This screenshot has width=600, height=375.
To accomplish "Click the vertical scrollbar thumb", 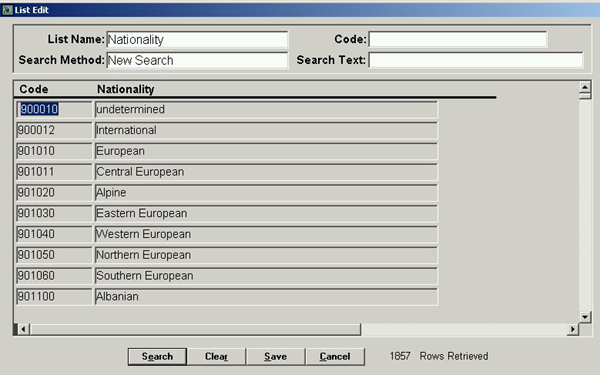I will pos(585,96).
